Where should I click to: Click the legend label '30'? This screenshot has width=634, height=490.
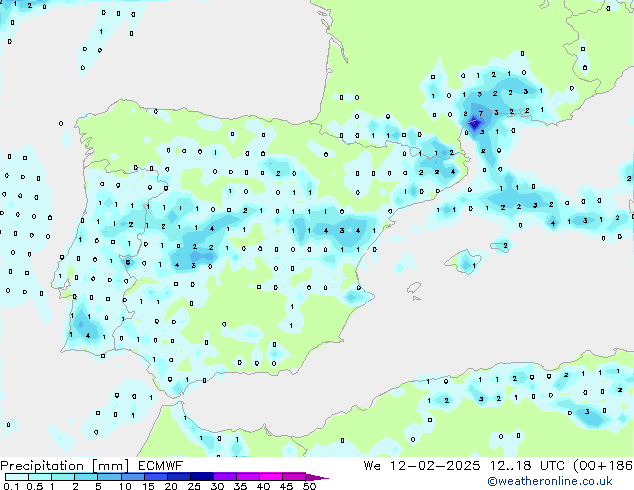(217, 486)
